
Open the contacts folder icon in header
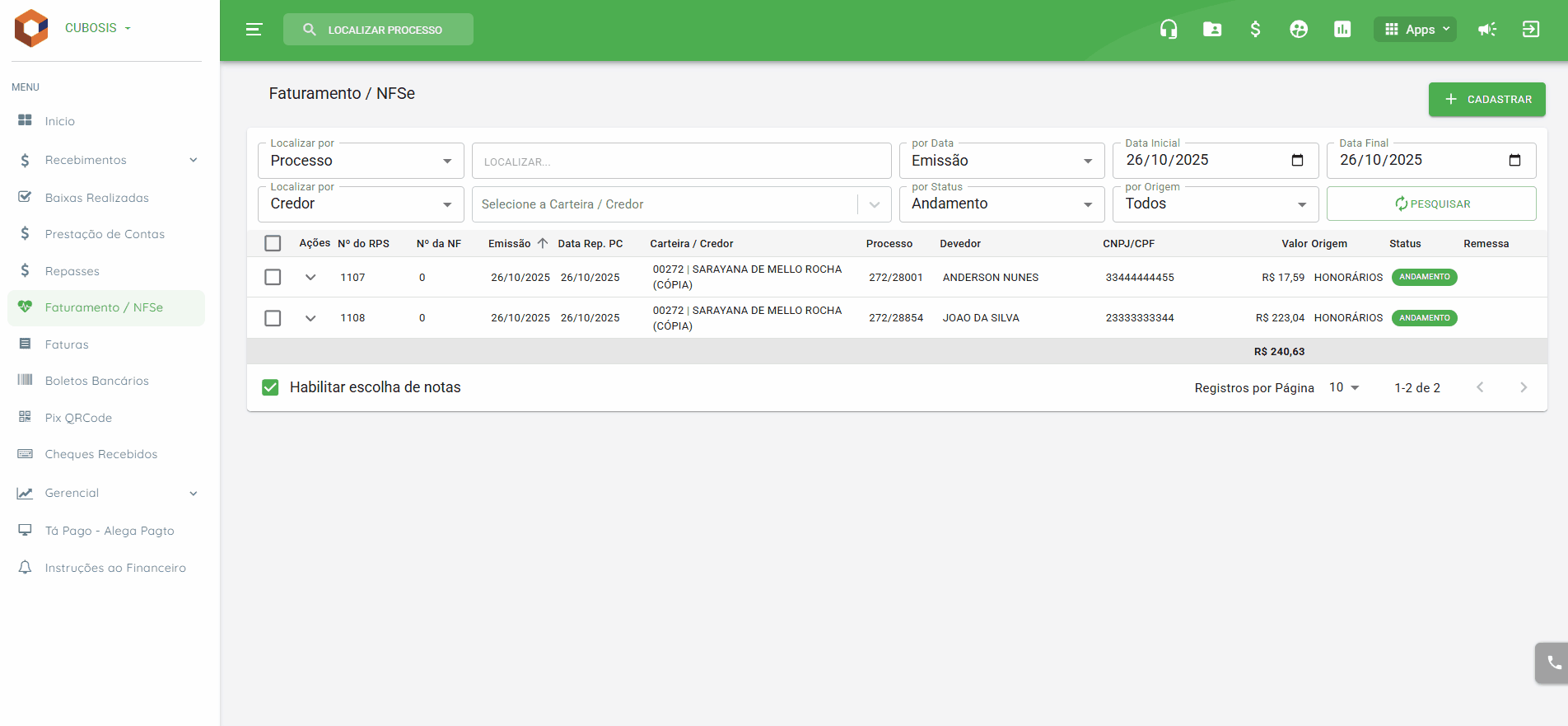pos(1212,30)
